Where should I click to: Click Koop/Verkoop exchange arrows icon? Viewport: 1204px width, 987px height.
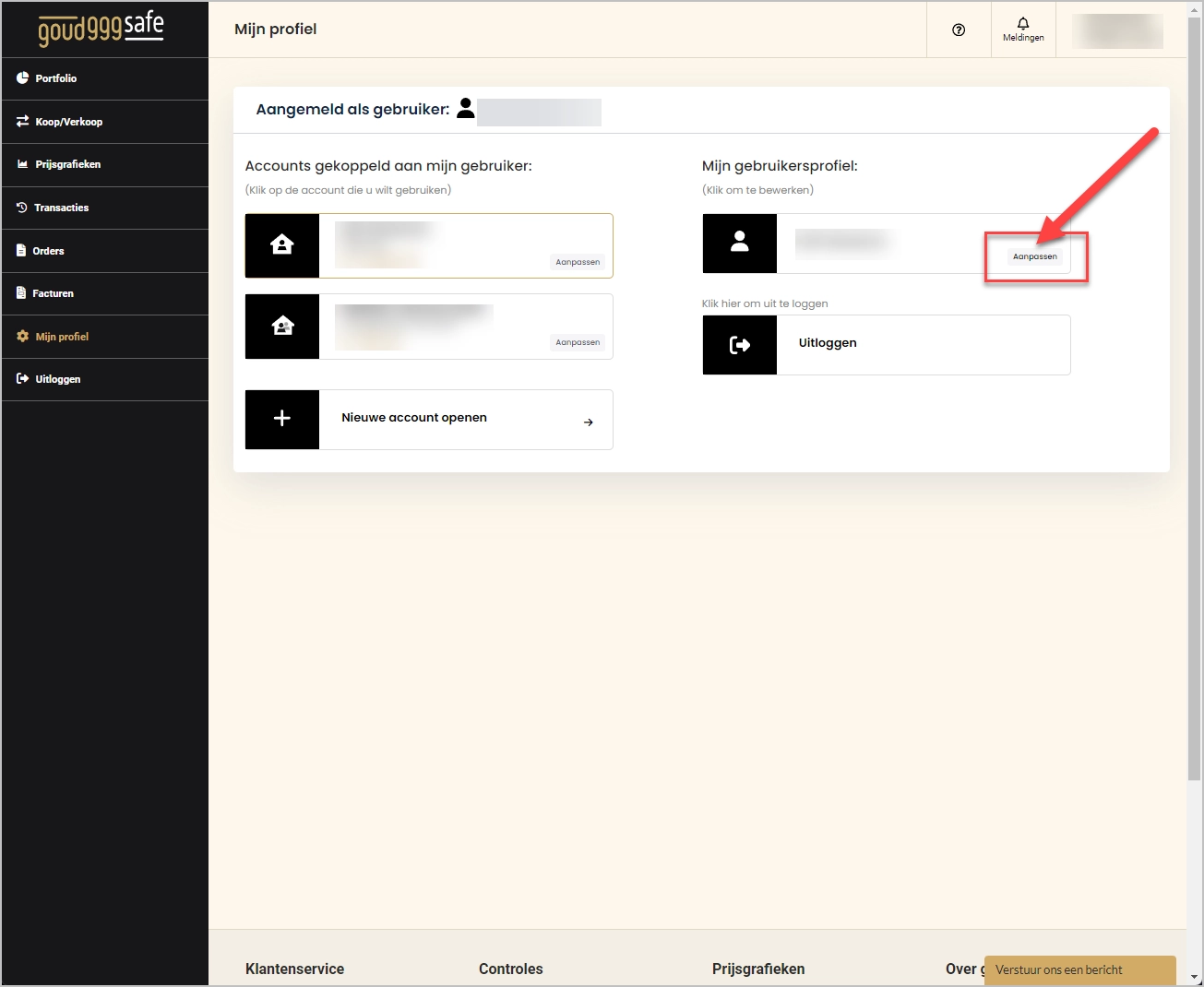click(x=23, y=121)
